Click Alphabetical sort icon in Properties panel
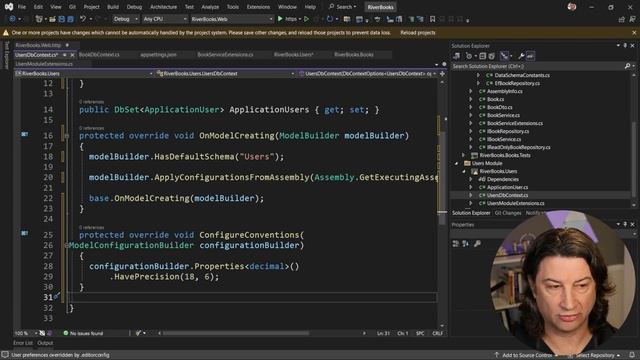This screenshot has width=640, height=360. 466,244
